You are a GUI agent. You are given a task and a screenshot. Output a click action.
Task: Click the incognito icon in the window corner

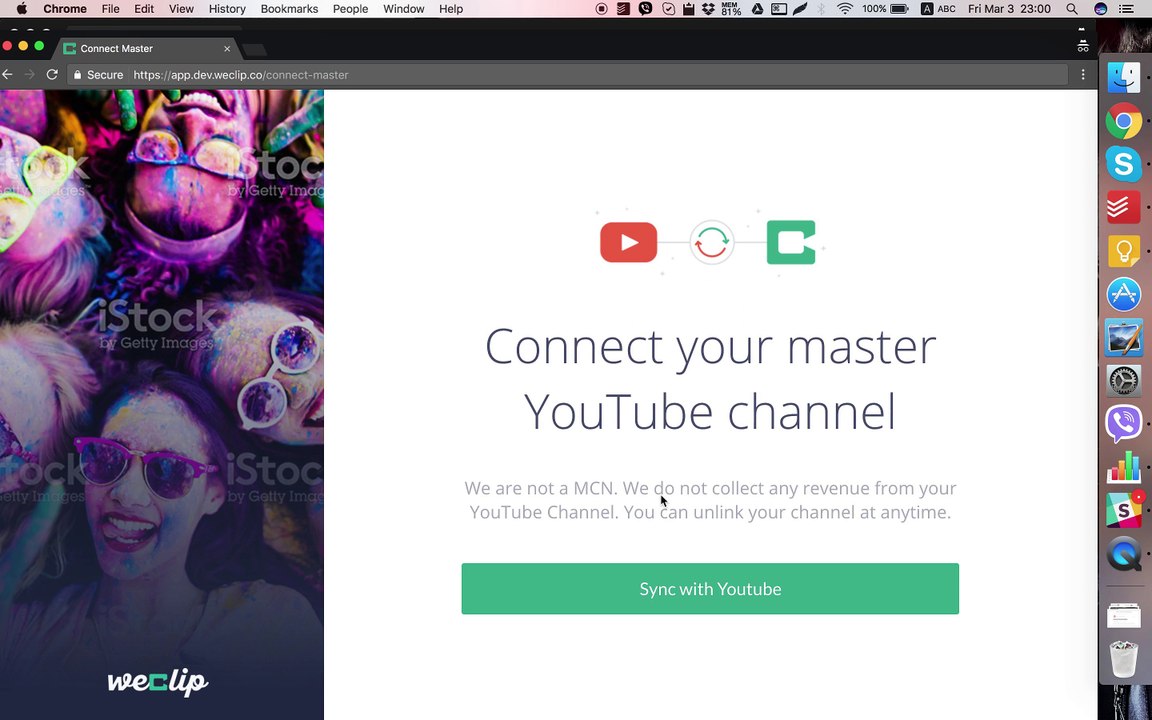(1083, 47)
